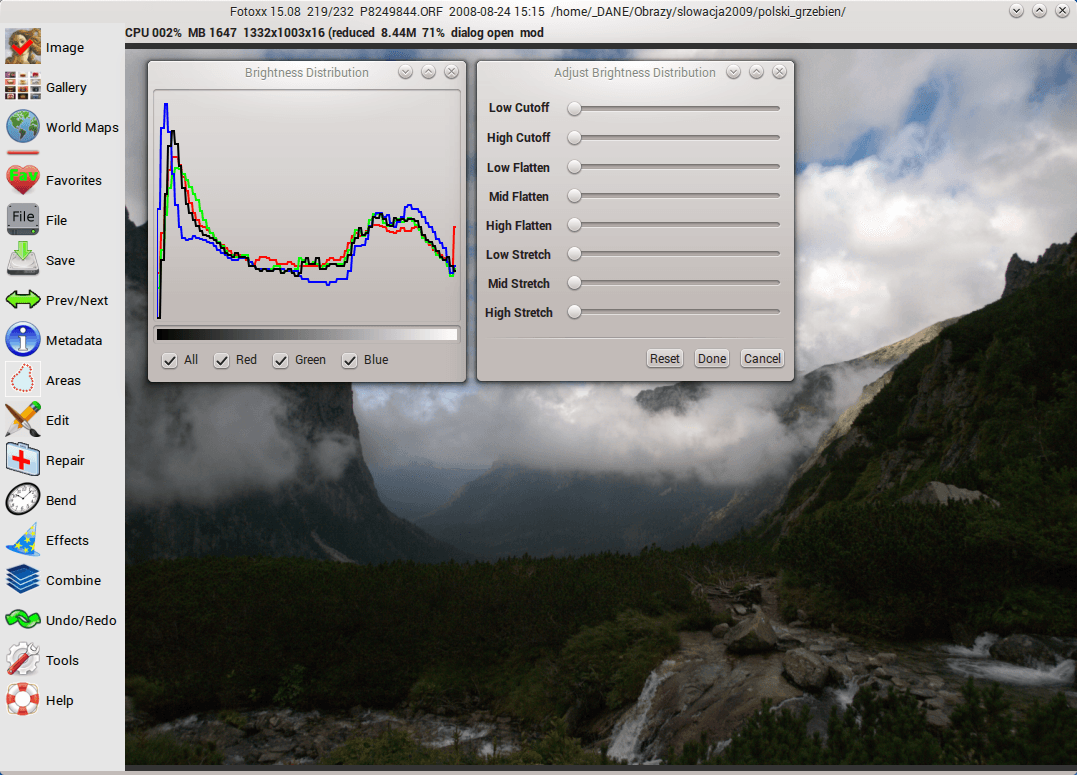This screenshot has width=1077, height=775.
Task: Click the Mid Stretch slider
Action: [x=673, y=282]
